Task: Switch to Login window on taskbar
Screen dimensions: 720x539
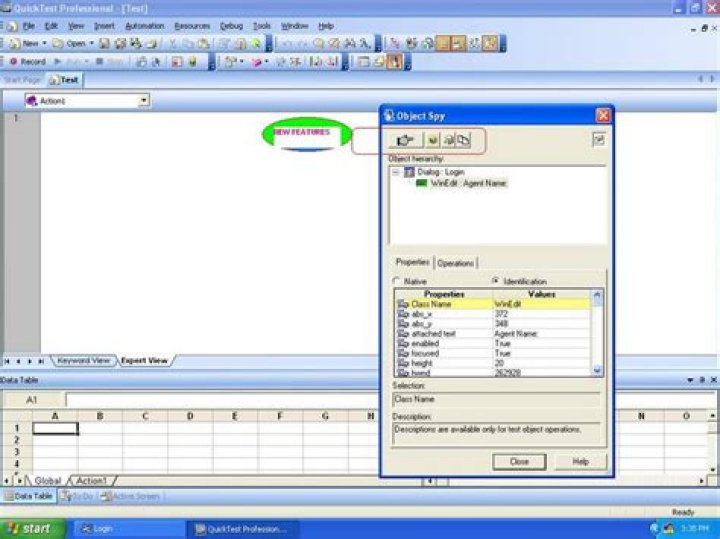Action: pos(129,529)
